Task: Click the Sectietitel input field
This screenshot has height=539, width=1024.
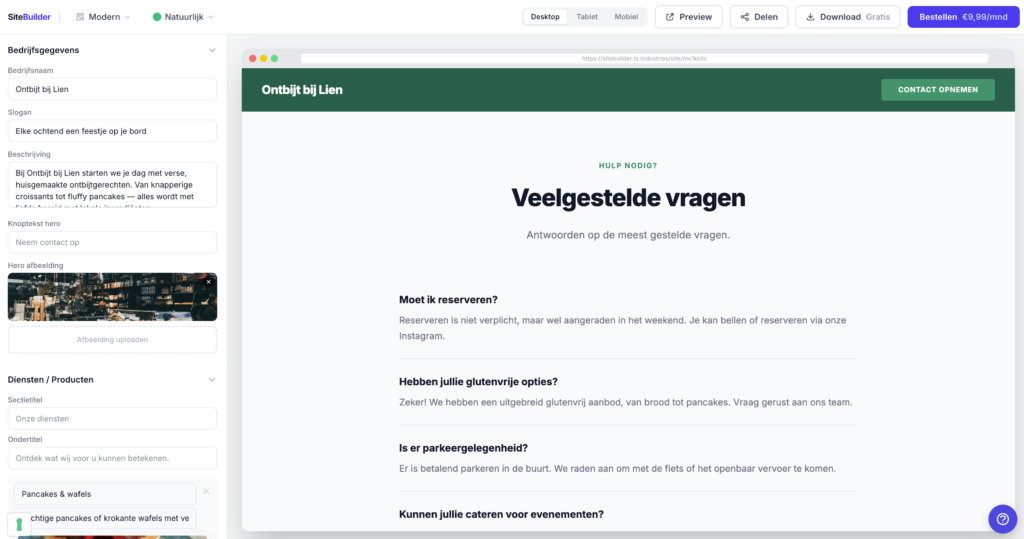Action: tap(112, 418)
